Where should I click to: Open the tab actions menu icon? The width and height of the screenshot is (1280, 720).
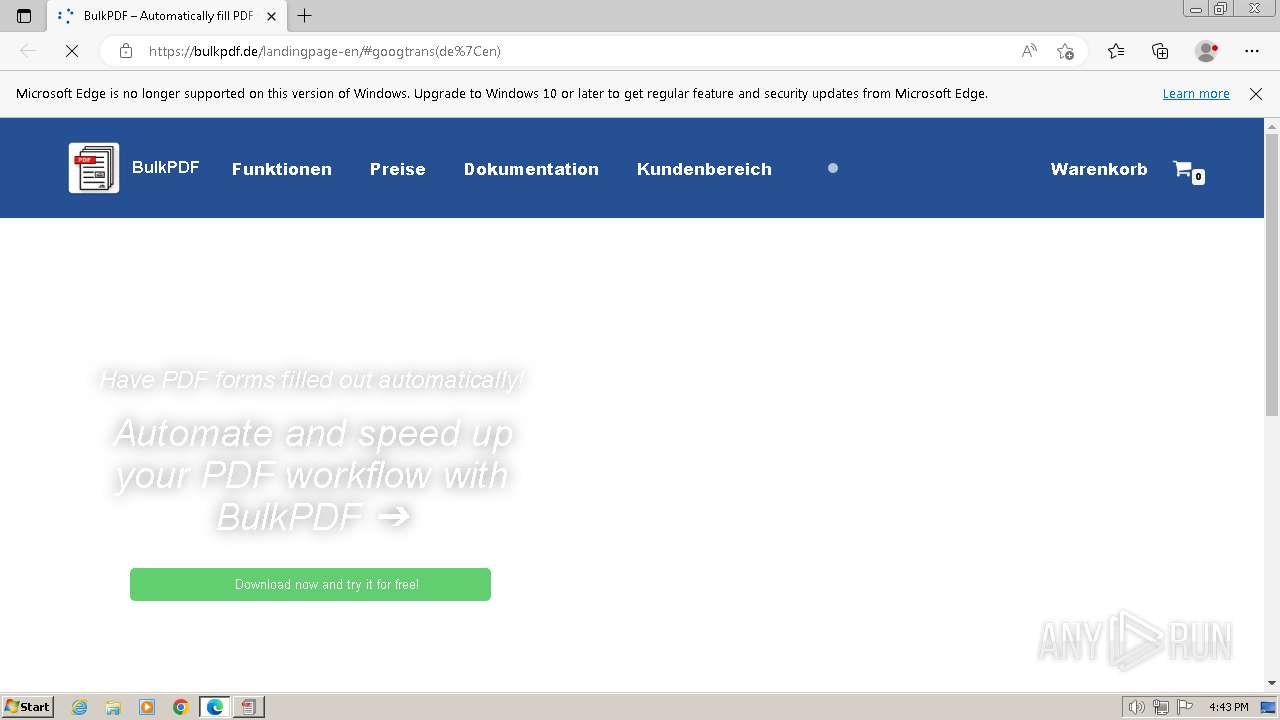pos(24,16)
